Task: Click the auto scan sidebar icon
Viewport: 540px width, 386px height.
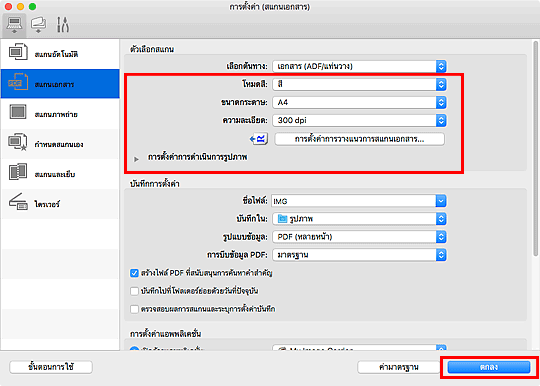Action: pyautogui.click(x=18, y=52)
